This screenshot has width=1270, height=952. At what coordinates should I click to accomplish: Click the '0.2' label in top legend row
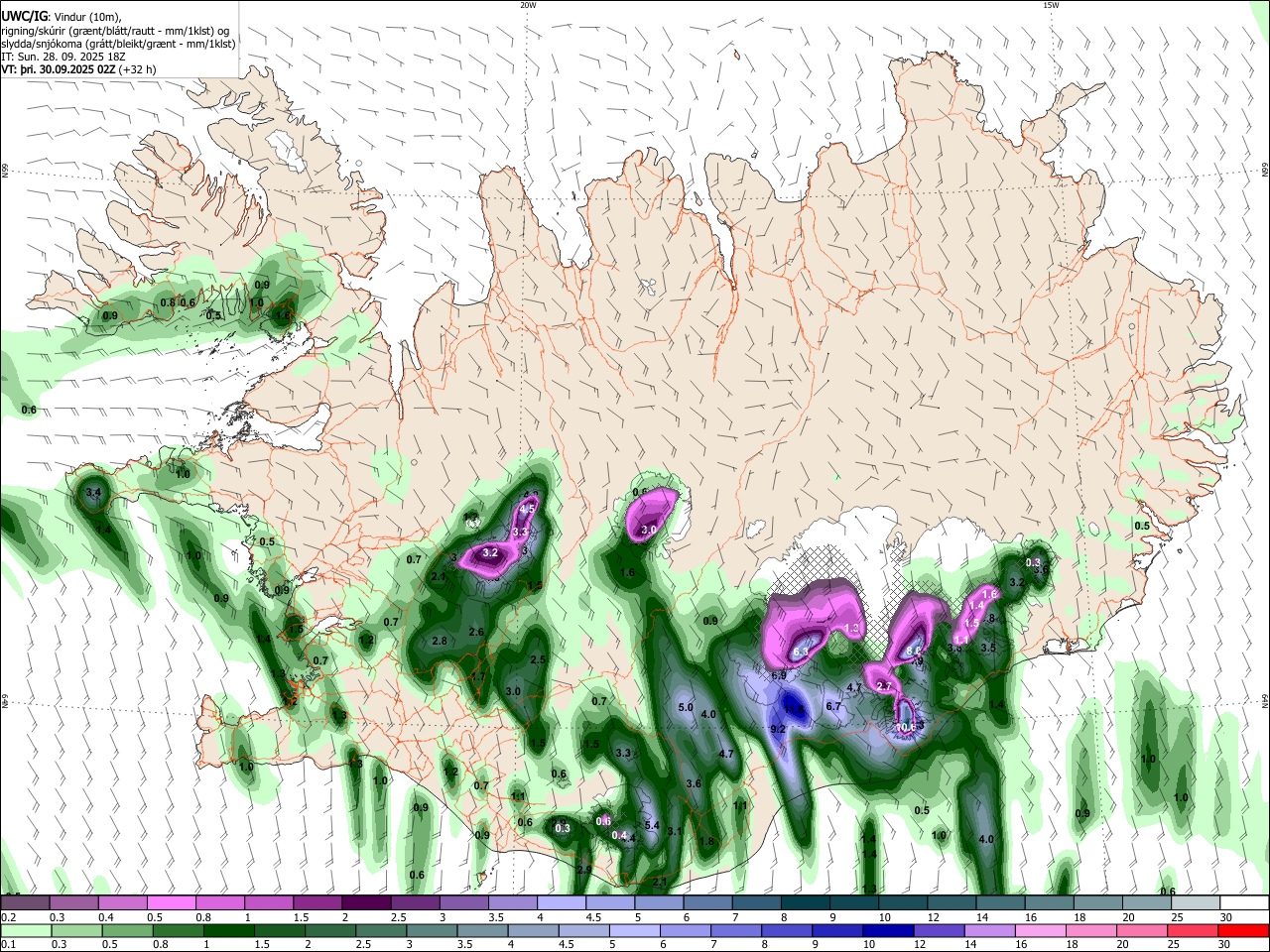pos(7,916)
